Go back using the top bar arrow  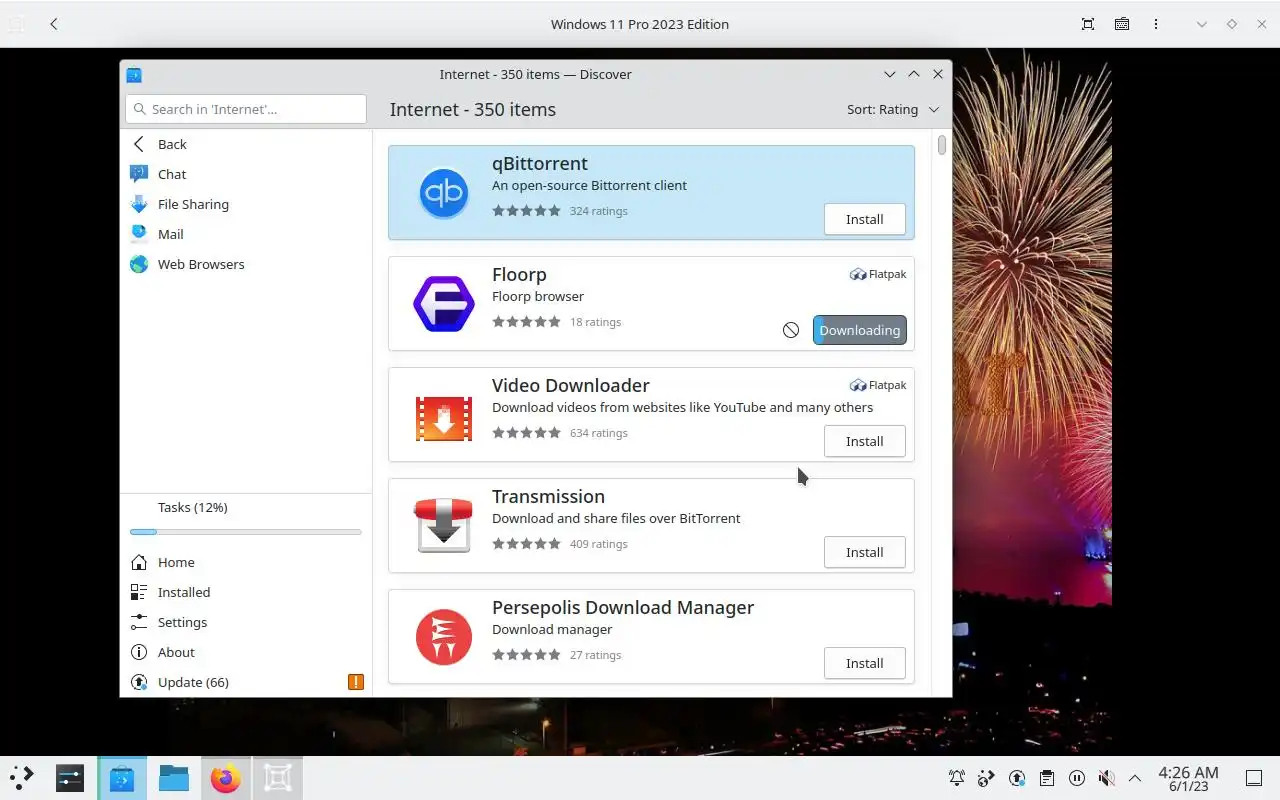point(54,24)
